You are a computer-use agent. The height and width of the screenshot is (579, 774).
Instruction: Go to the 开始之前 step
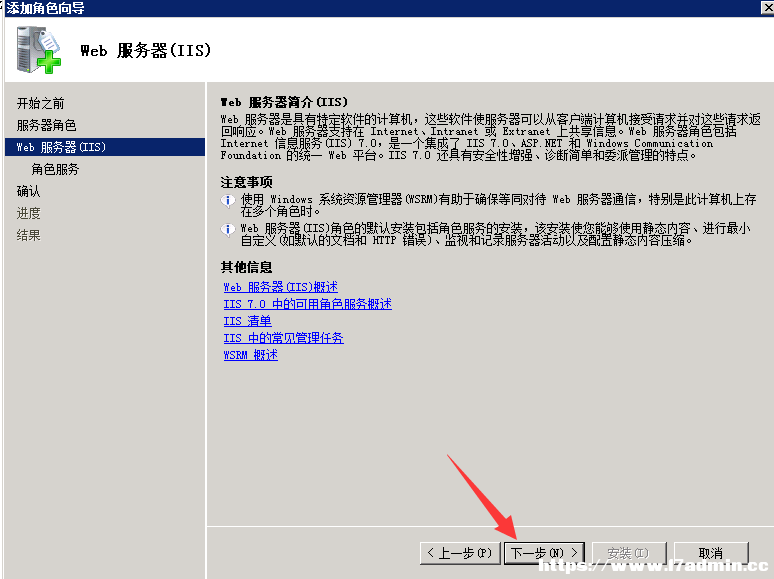(40, 103)
